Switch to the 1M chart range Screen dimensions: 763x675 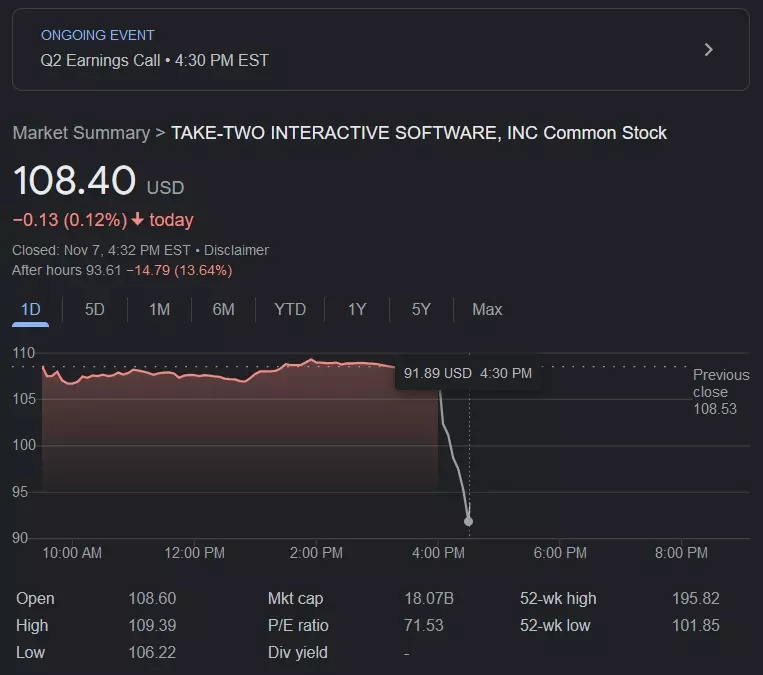(159, 310)
